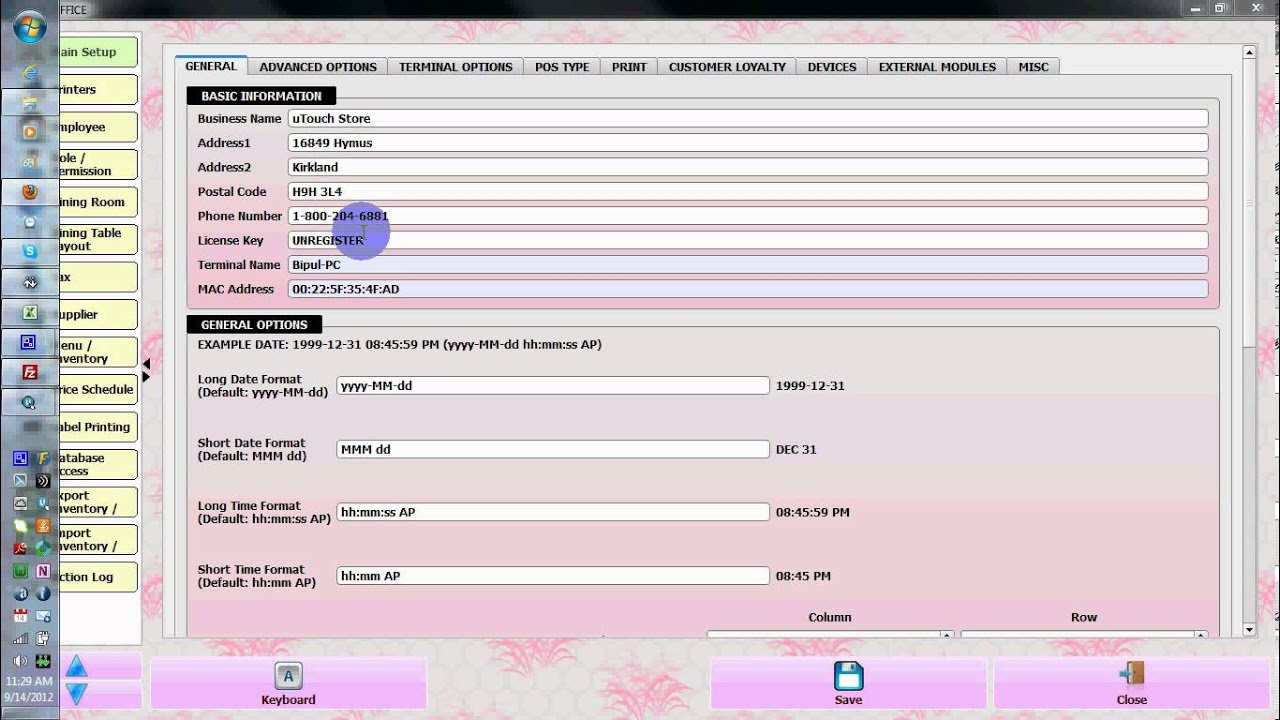Click the License Key field
Screen dimensions: 1280x720
(748, 240)
